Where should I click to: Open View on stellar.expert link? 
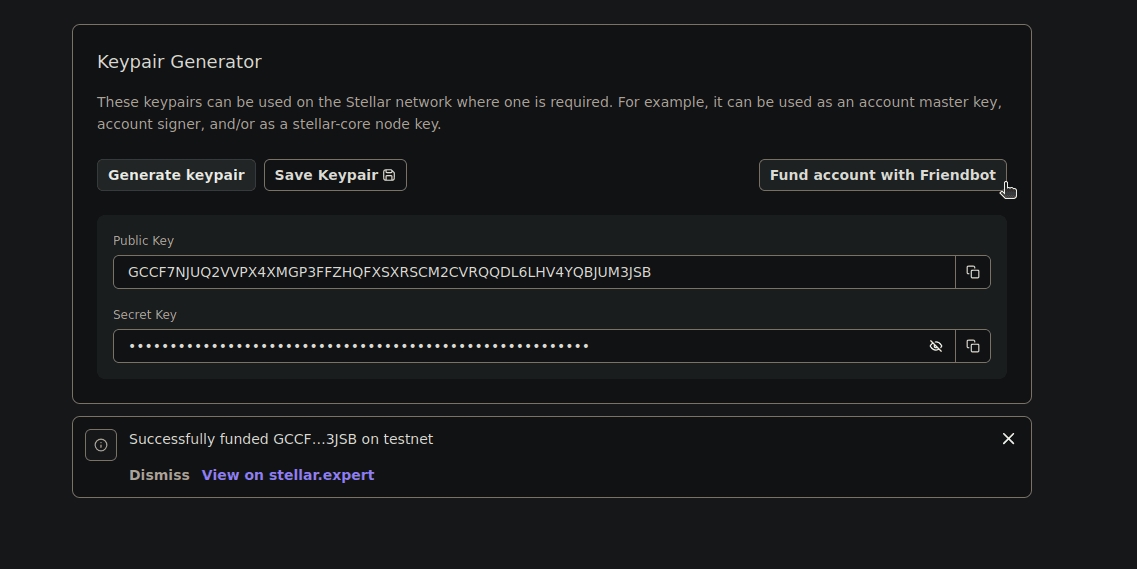point(288,475)
